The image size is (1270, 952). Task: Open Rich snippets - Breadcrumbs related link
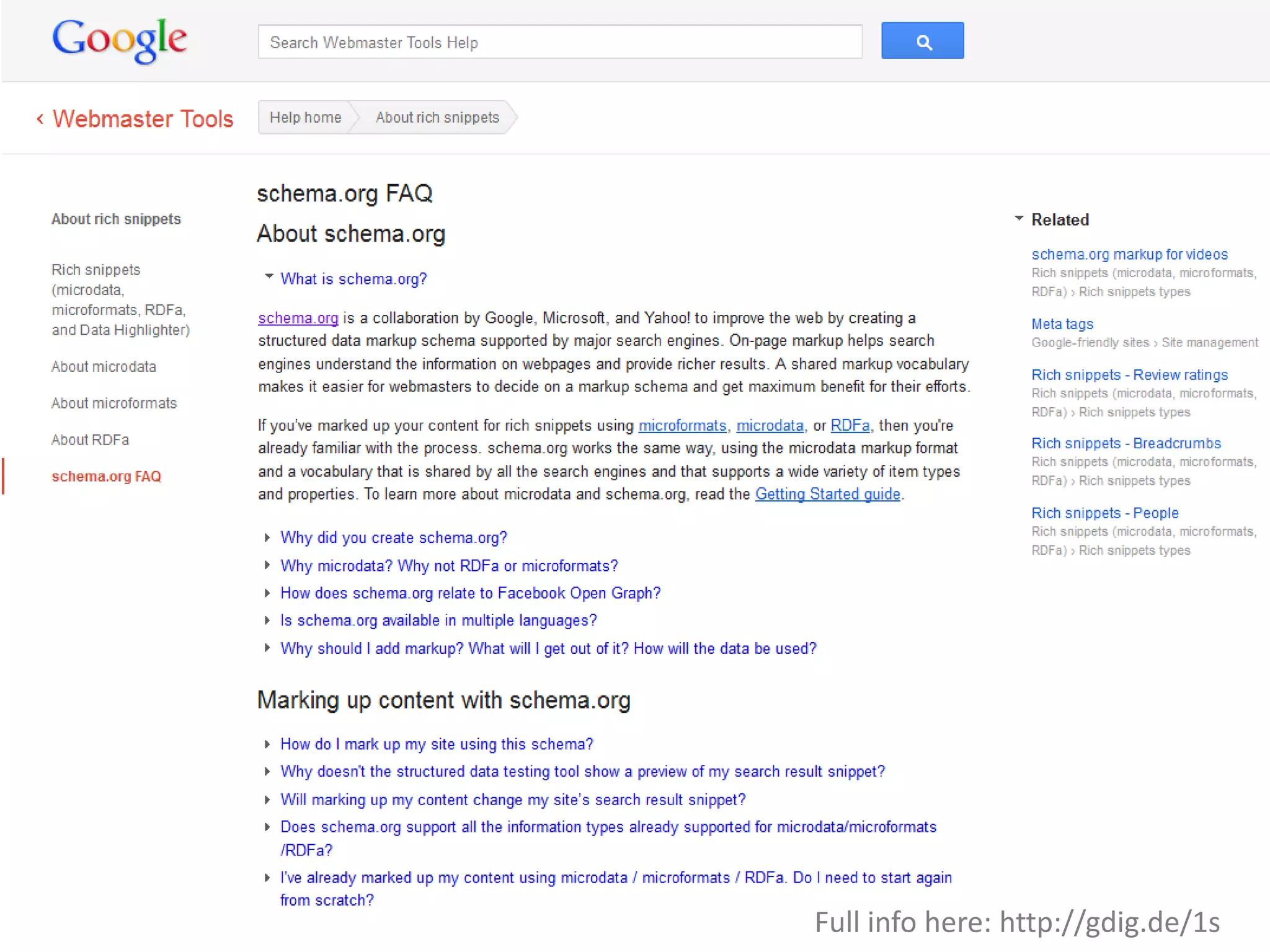point(1126,444)
